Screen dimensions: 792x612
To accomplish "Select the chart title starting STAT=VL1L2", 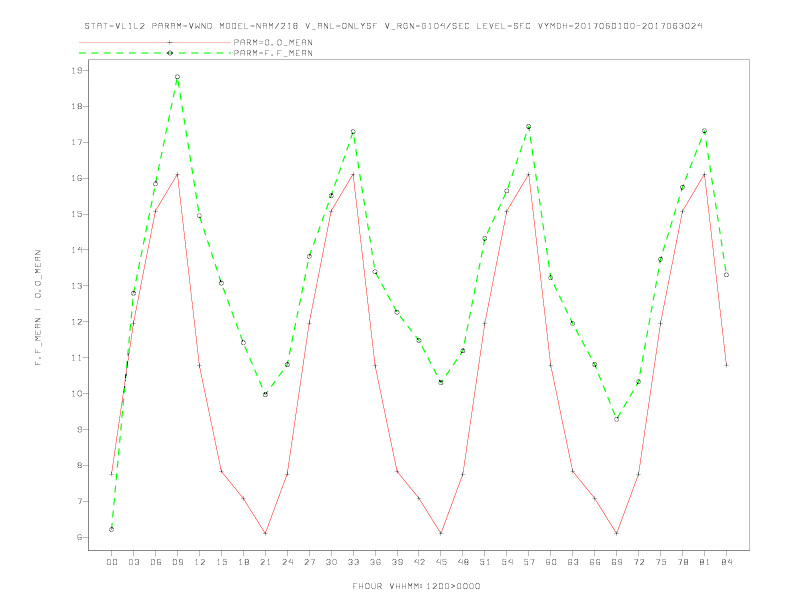I will pos(393,26).
